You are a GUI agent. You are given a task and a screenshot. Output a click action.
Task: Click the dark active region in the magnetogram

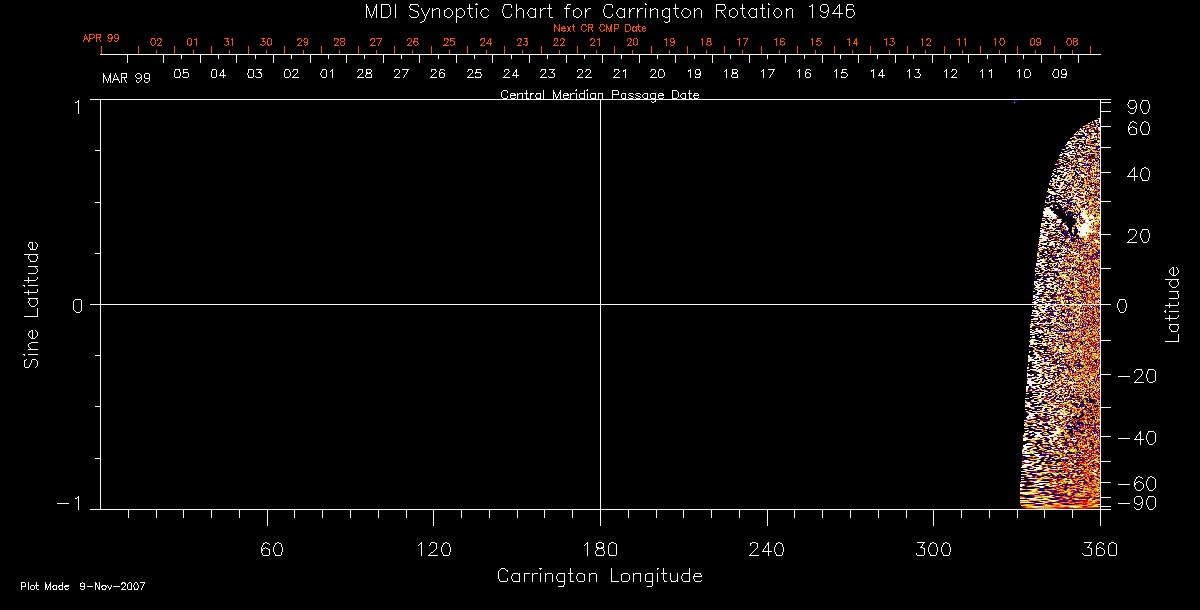[x=1067, y=220]
